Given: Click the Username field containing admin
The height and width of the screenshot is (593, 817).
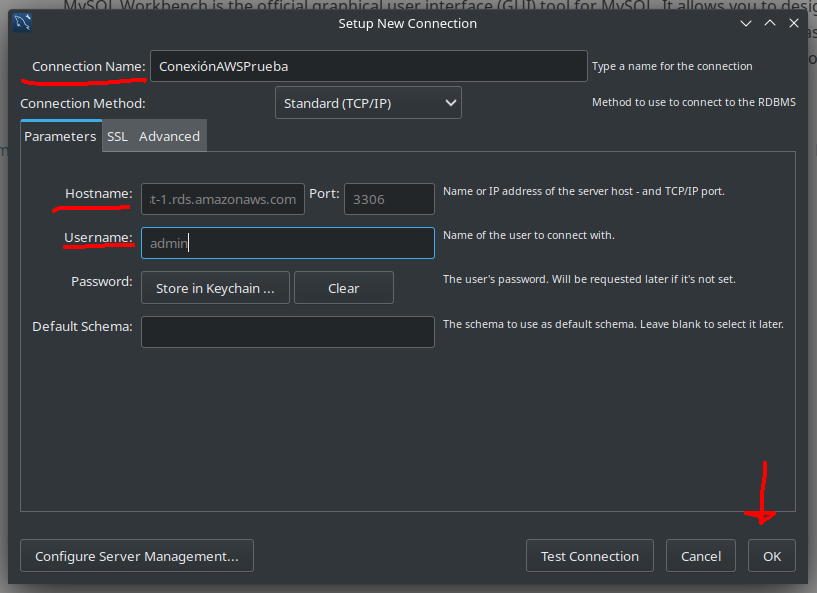Looking at the screenshot, I should (x=287, y=243).
